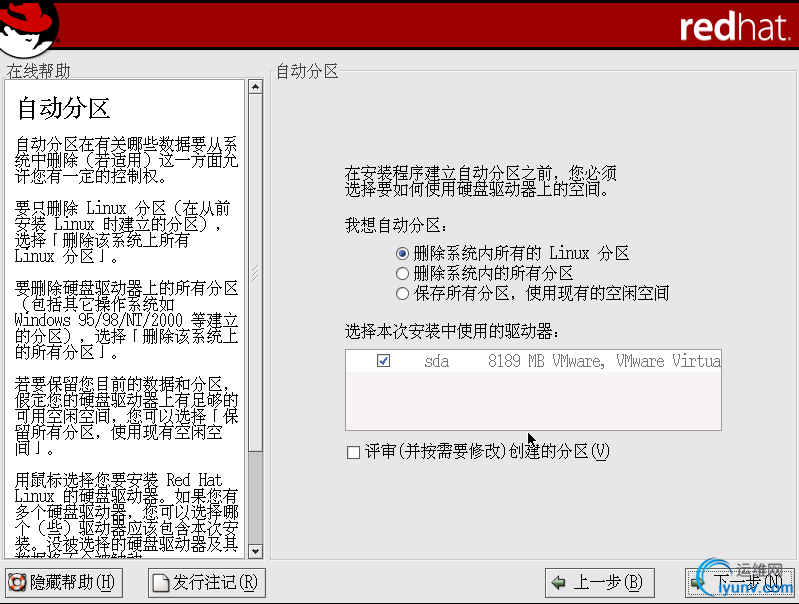Image resolution: width=799 pixels, height=604 pixels.
Task: Click the lifebuoy icon on 隐藏帮助
Action: (x=17, y=583)
